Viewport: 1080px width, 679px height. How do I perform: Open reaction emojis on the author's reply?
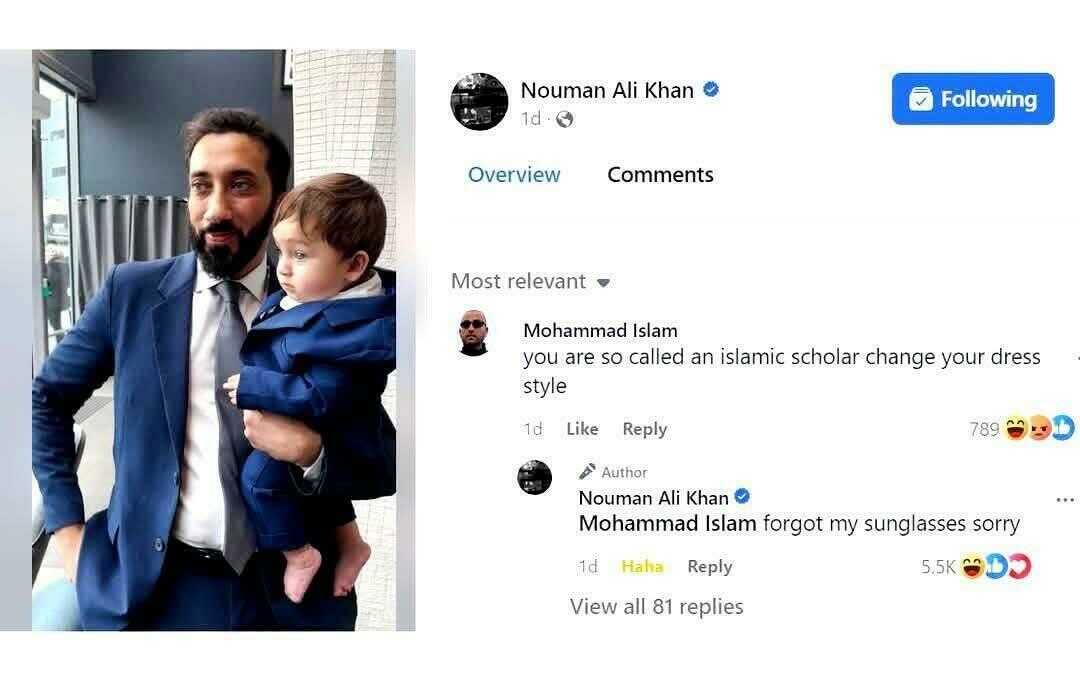(x=995, y=567)
